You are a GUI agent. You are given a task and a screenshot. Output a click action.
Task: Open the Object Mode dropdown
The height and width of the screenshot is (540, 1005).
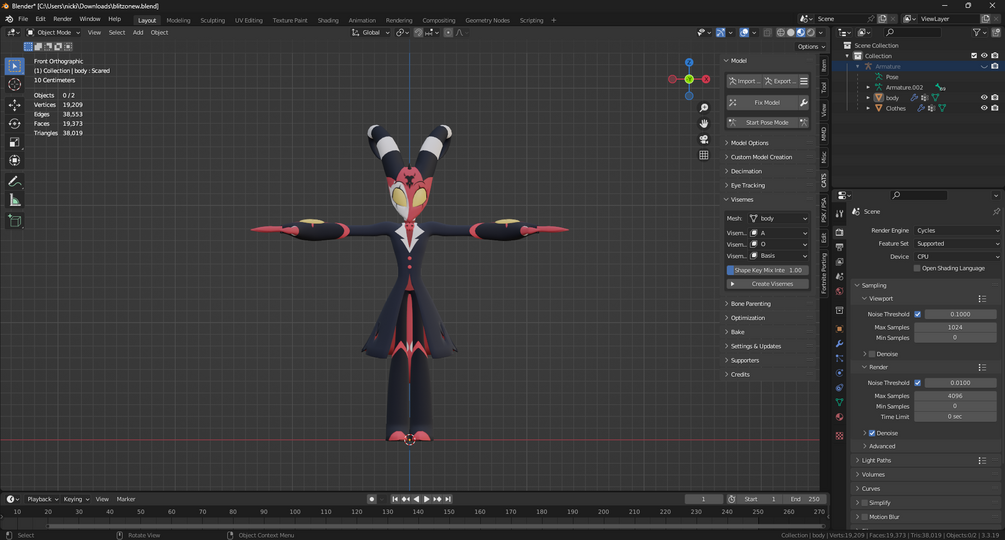point(53,33)
